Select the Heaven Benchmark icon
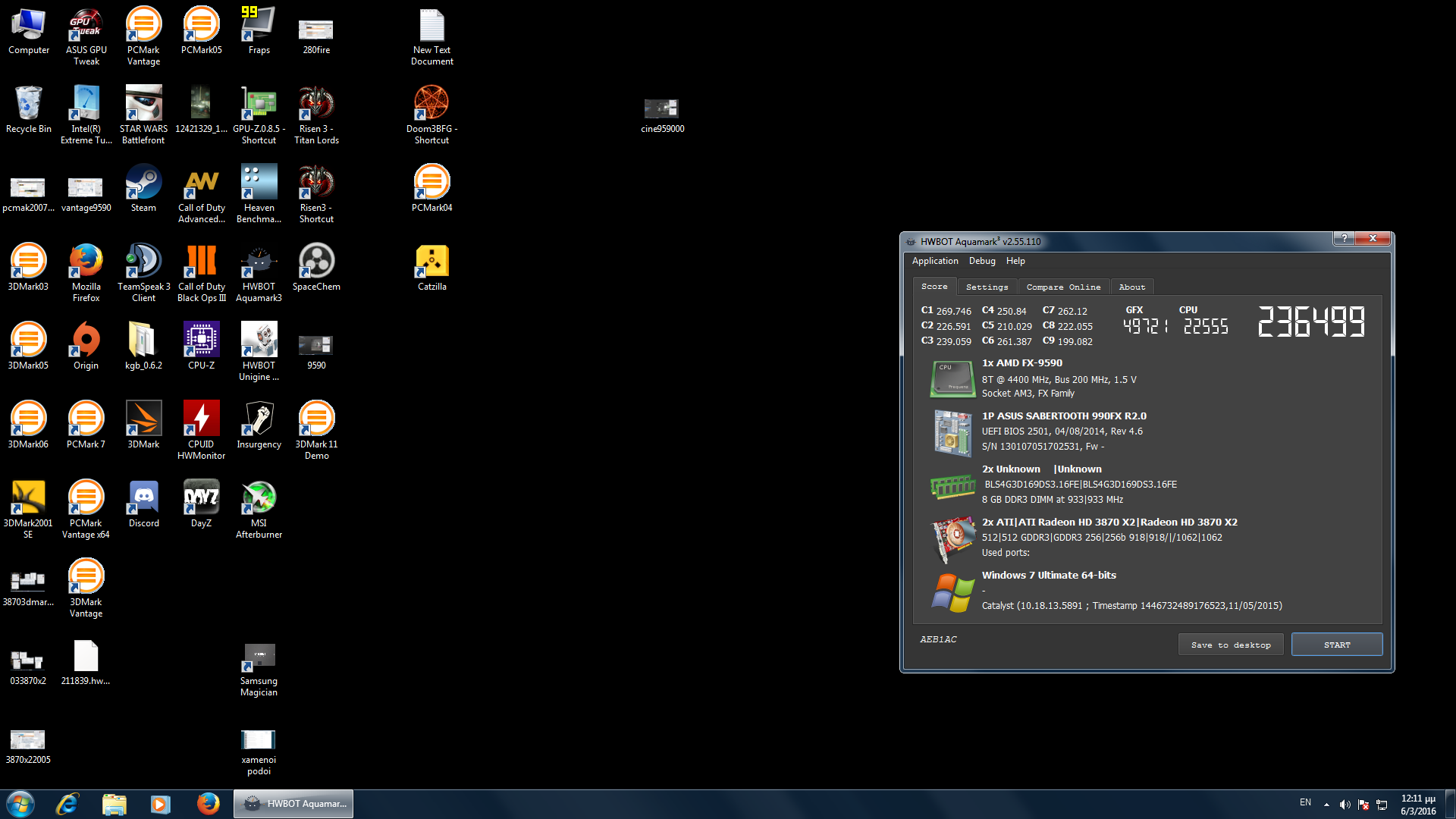Screen dimensions: 1456x819 point(259,193)
